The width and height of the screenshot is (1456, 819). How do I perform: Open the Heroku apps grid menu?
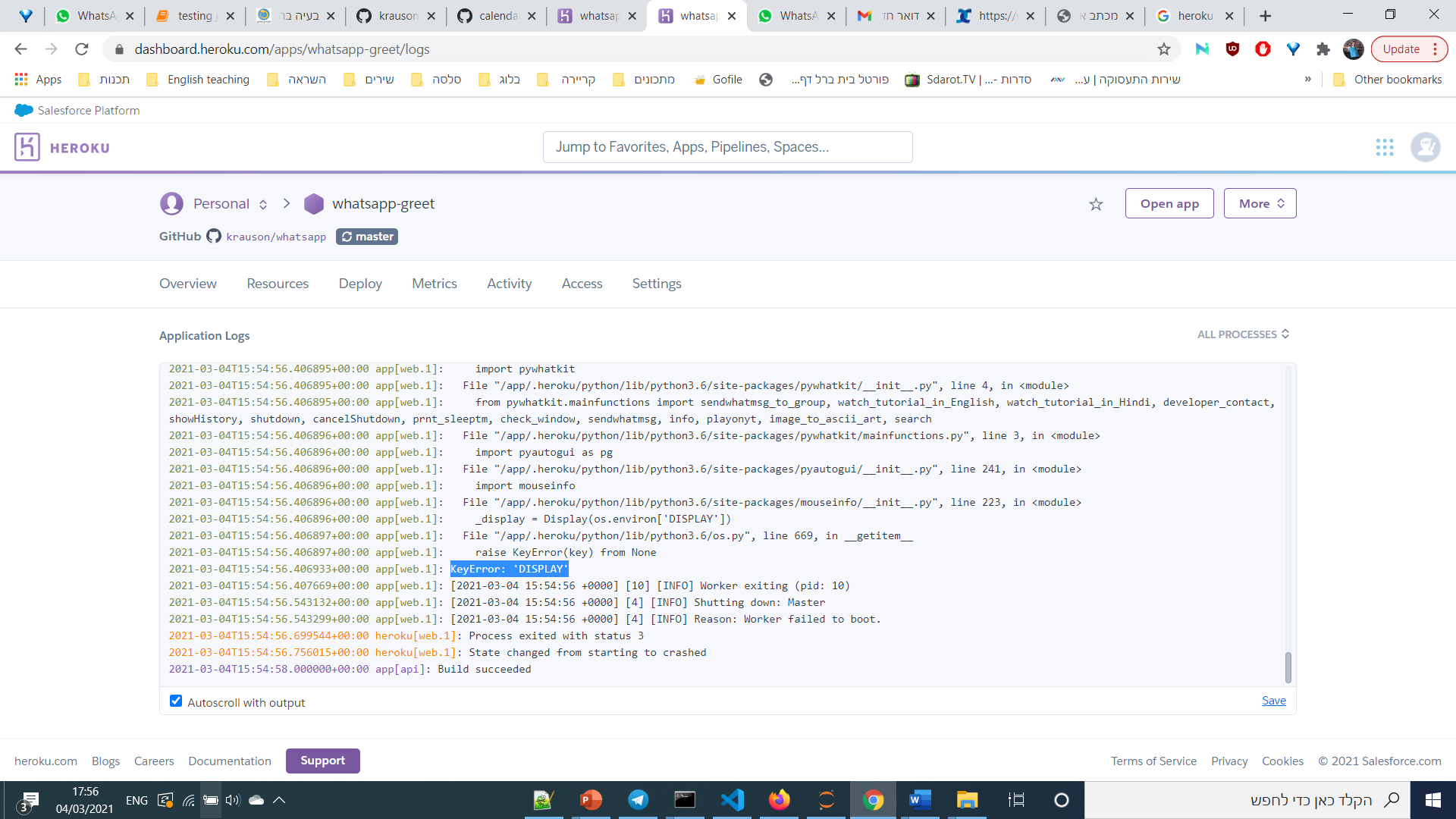pos(1385,147)
